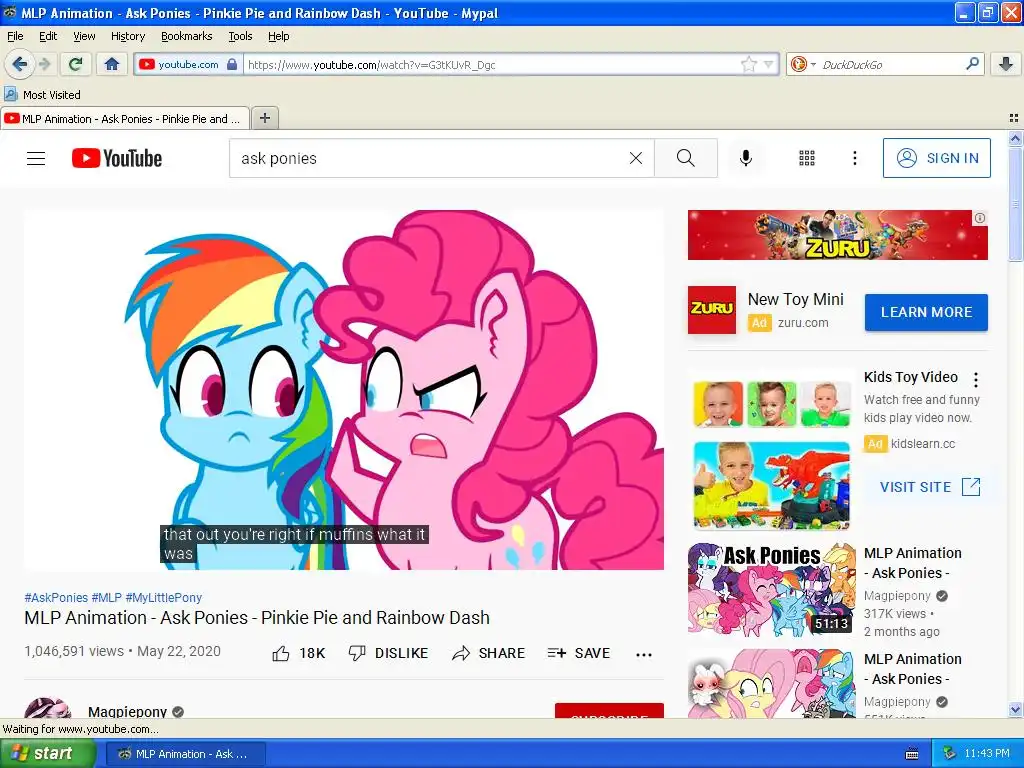Viewport: 1024px width, 768px height.
Task: Click the #MyLittlePony hashtag
Action: click(164, 598)
